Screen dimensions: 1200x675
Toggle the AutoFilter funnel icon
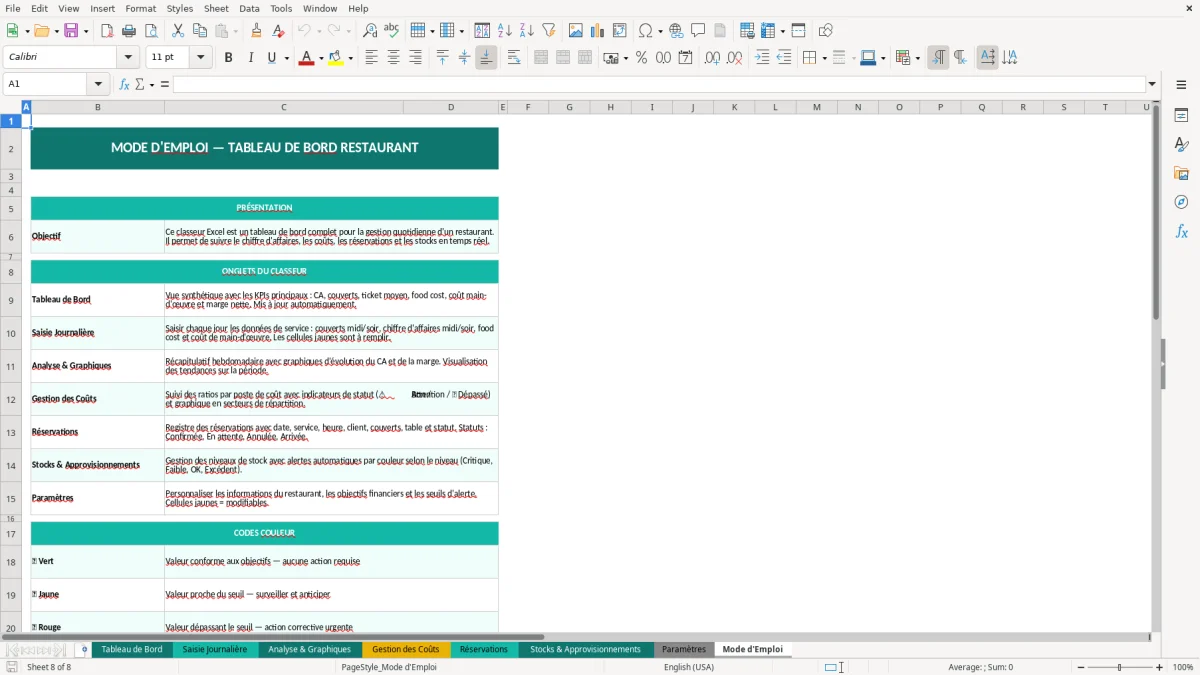point(549,31)
